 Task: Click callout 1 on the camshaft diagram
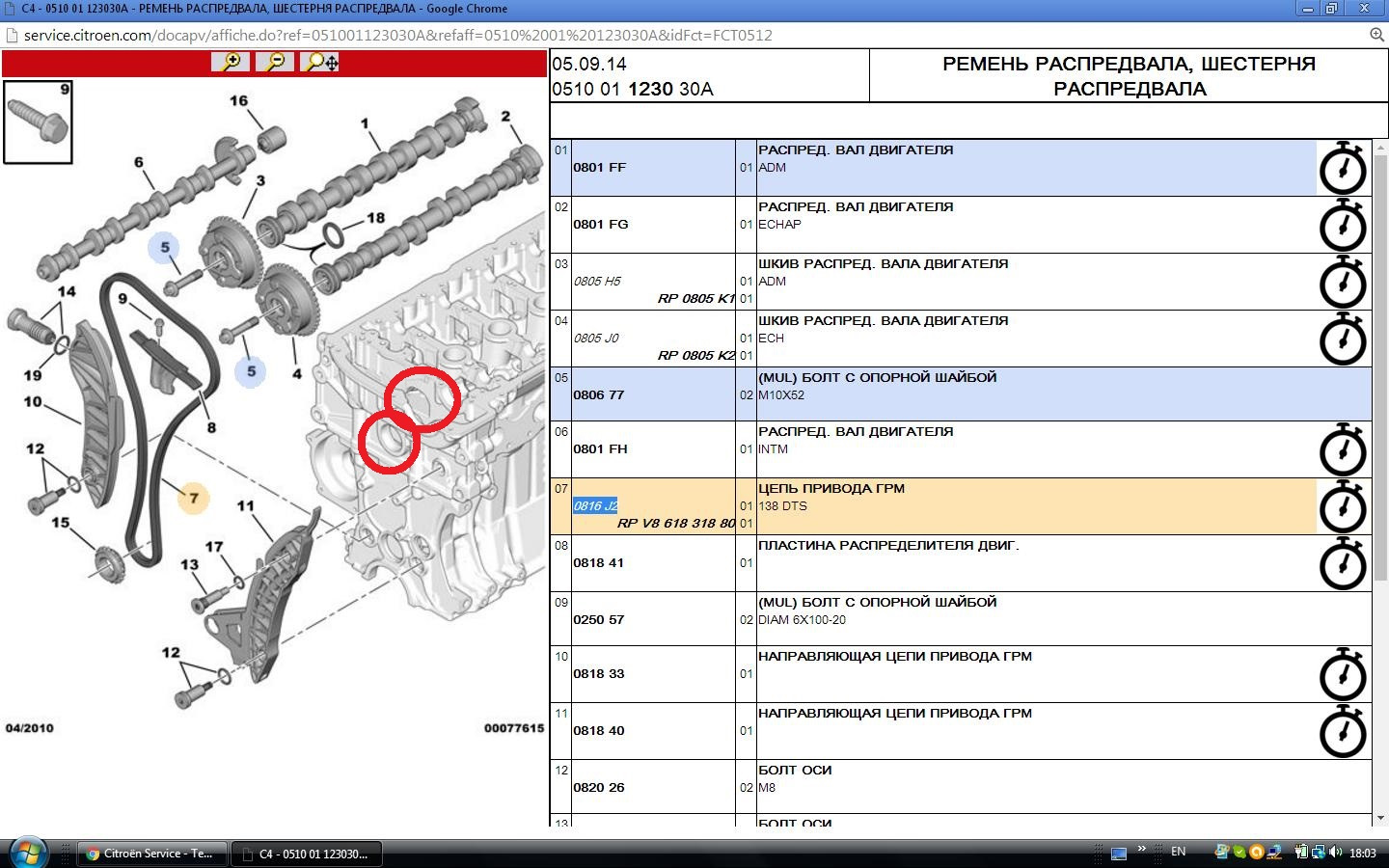point(365,123)
